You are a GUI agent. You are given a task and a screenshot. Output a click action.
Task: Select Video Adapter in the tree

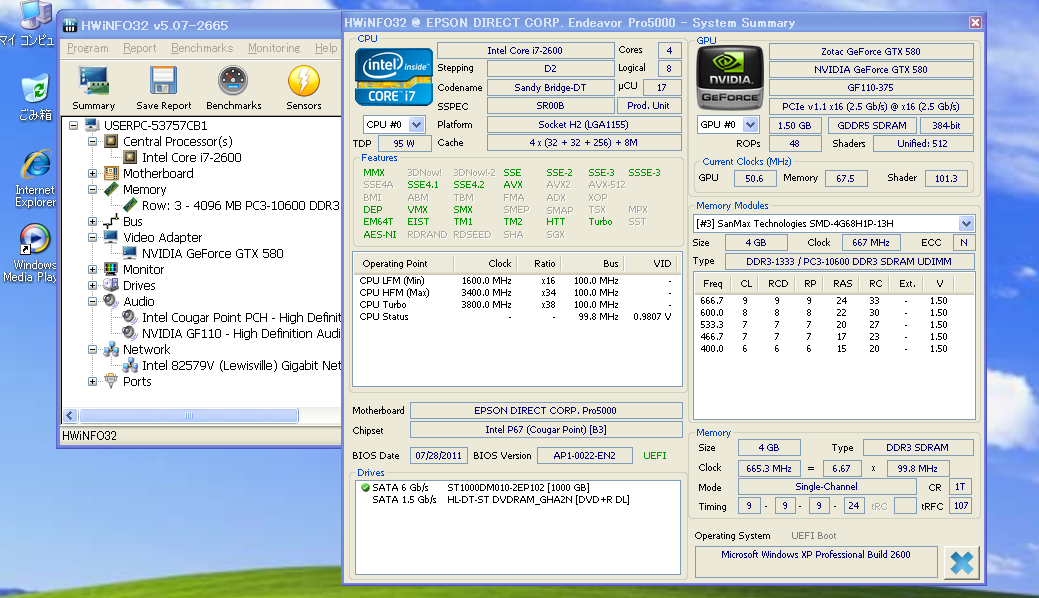coord(162,237)
